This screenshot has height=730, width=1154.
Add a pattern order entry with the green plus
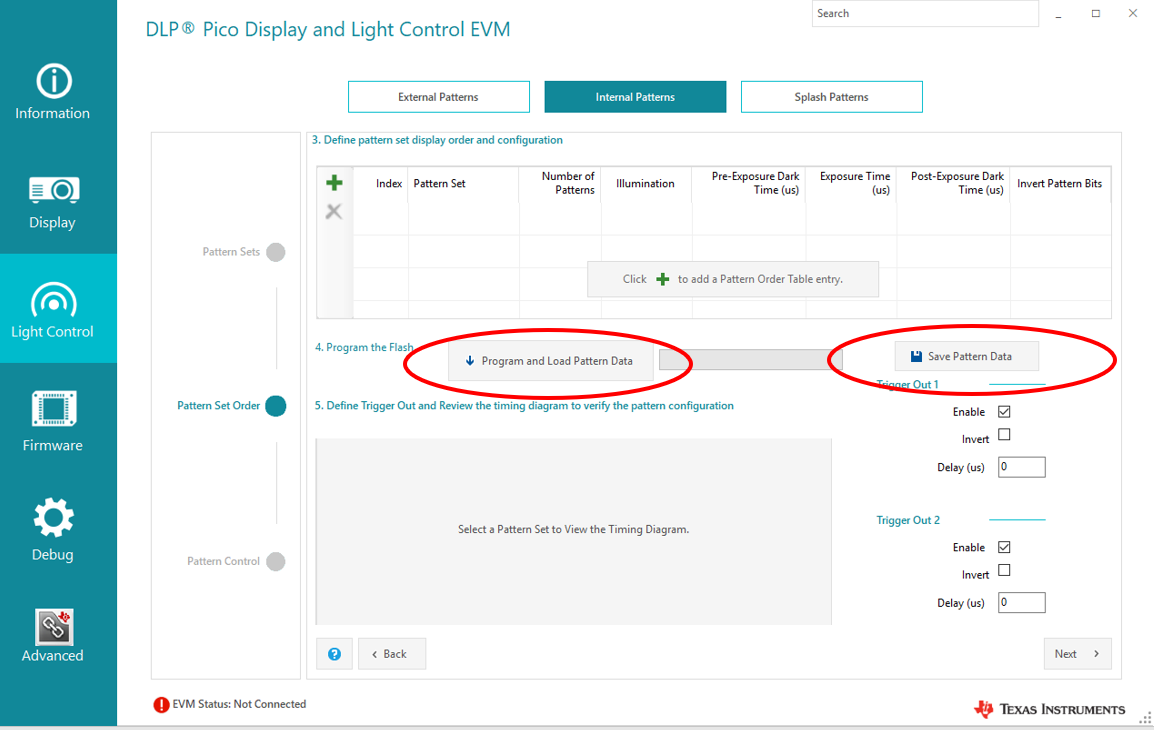click(x=334, y=182)
